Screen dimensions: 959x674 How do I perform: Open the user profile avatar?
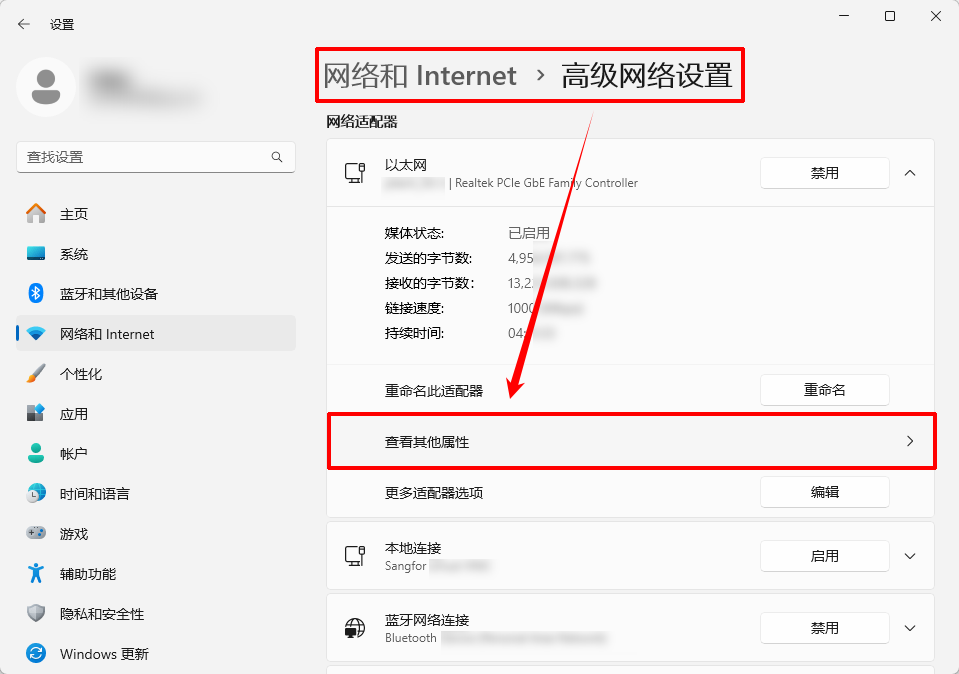(x=46, y=87)
